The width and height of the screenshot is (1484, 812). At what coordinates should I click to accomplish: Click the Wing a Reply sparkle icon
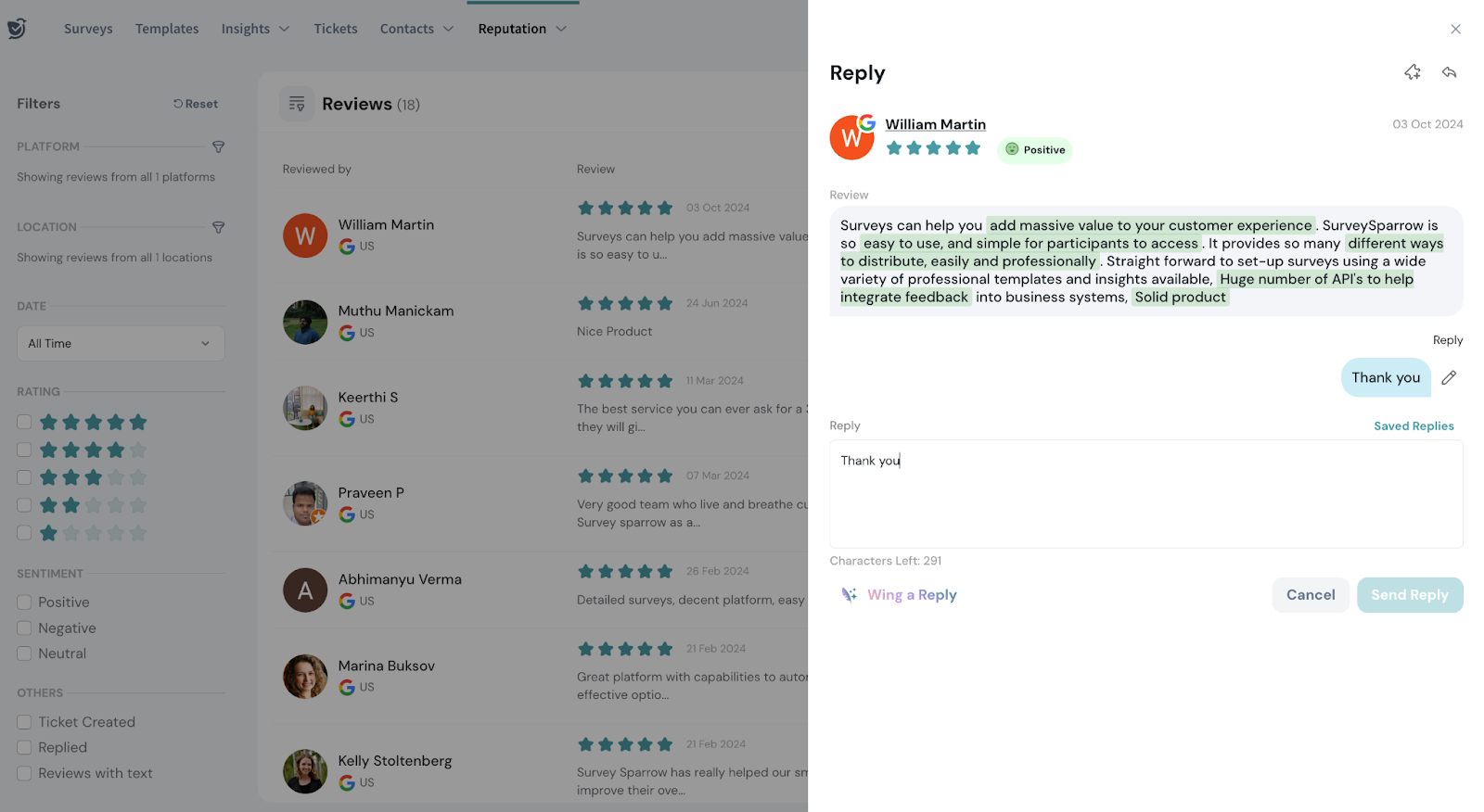pyautogui.click(x=849, y=595)
